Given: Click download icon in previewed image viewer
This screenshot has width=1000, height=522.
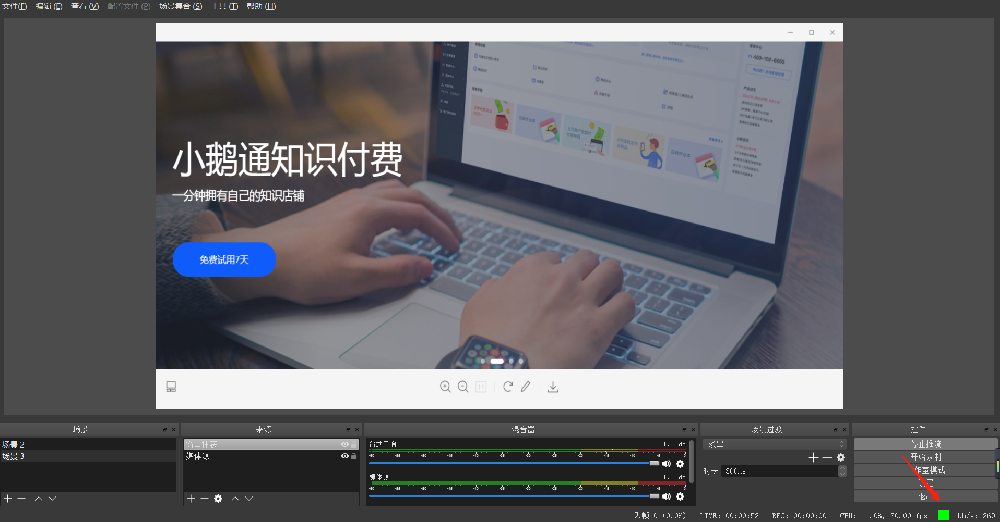Looking at the screenshot, I should (553, 387).
